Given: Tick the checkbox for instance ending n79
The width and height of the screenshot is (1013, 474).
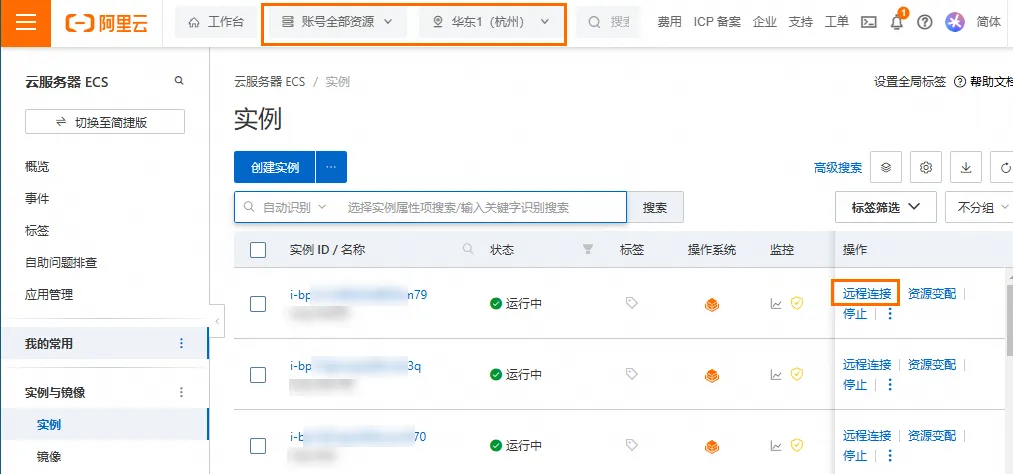Looking at the screenshot, I should tap(258, 303).
